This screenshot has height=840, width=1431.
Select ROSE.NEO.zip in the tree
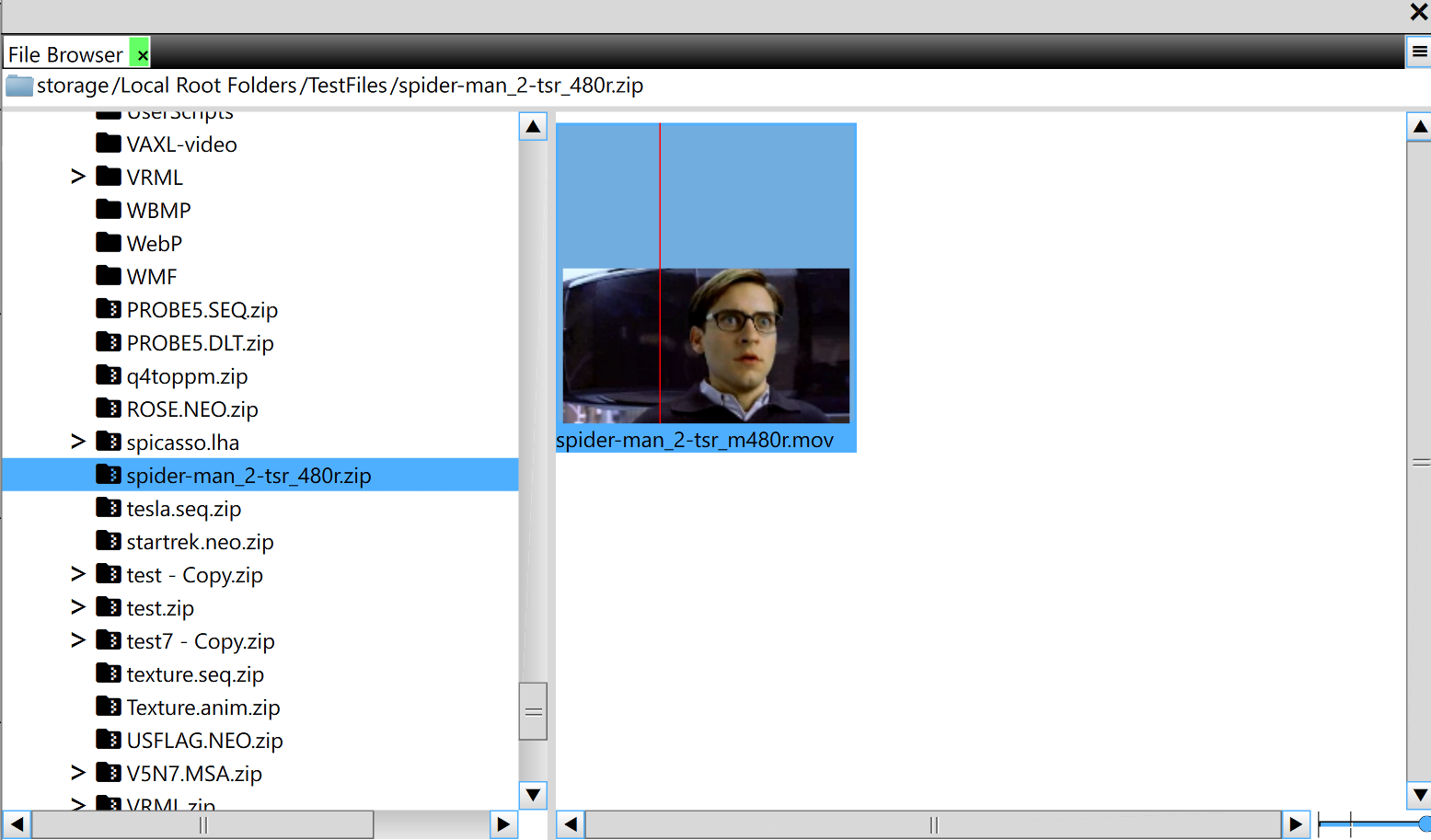pyautogui.click(x=191, y=409)
